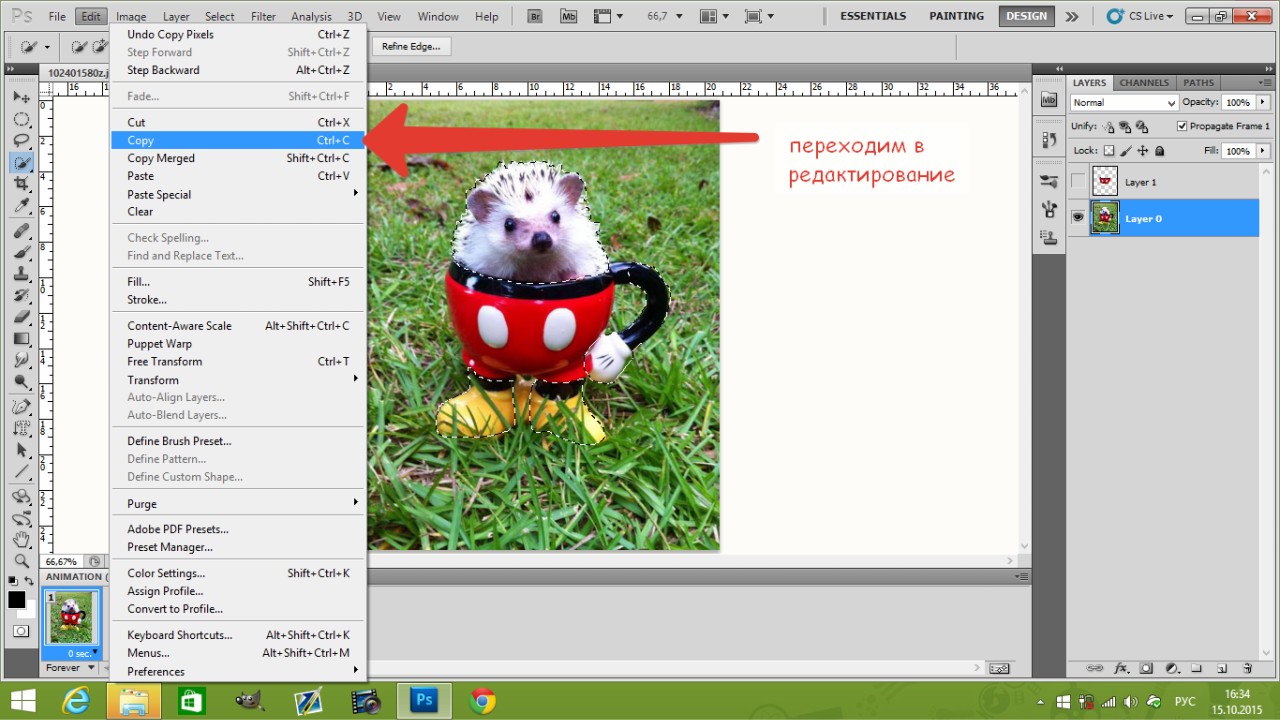Select the Eyedropper tool

pyautogui.click(x=21, y=206)
